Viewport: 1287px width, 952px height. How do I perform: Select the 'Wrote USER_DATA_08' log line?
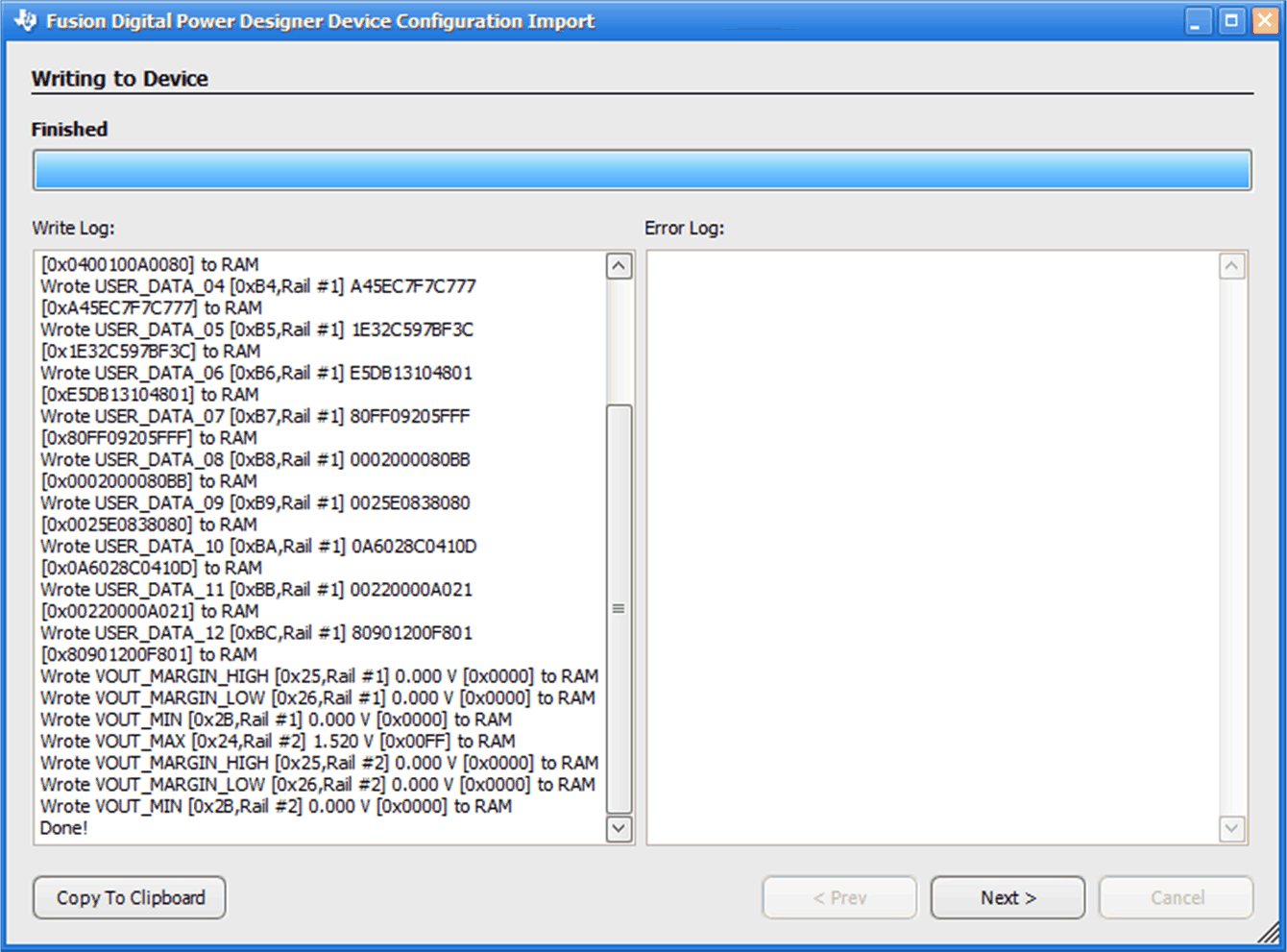coord(255,459)
